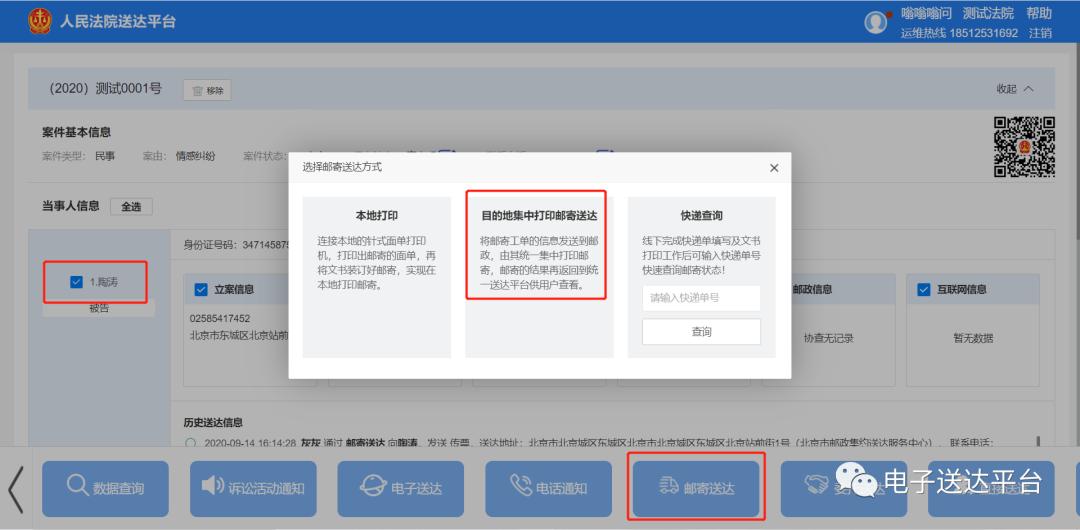The width and height of the screenshot is (1080, 530).
Task: Click the phone number 02585417452
Action: 220,318
